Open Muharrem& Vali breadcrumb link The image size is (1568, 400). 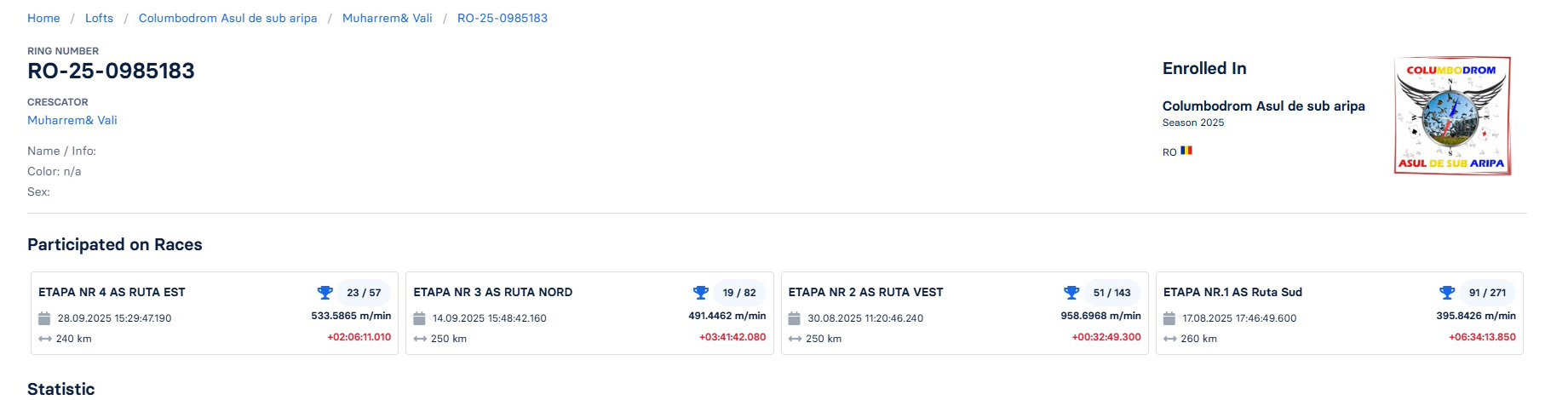click(387, 18)
